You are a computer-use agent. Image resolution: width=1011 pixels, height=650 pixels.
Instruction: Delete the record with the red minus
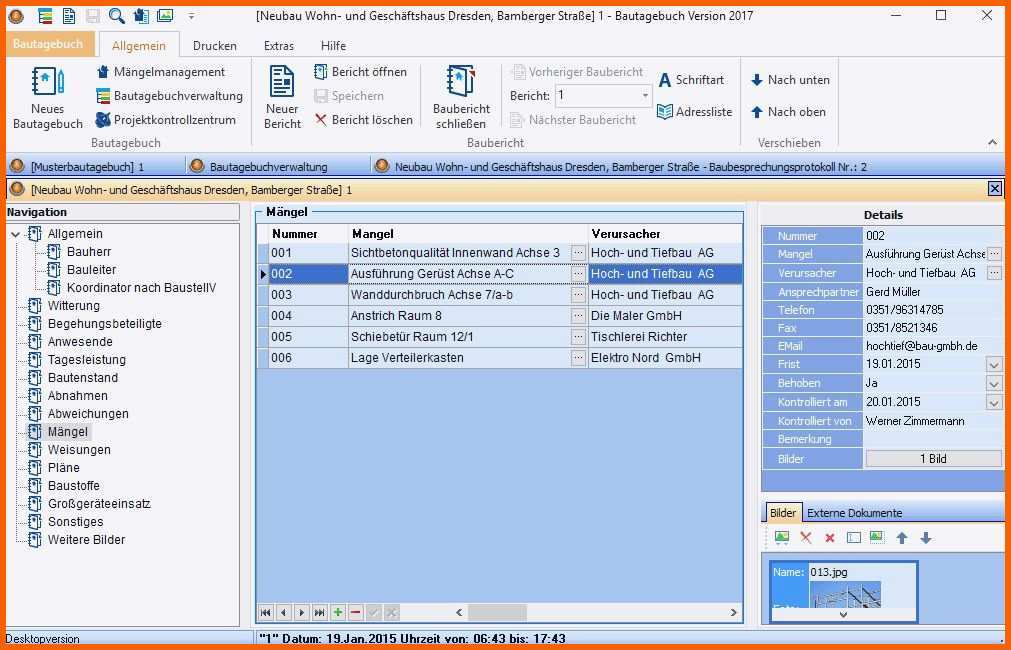click(356, 612)
